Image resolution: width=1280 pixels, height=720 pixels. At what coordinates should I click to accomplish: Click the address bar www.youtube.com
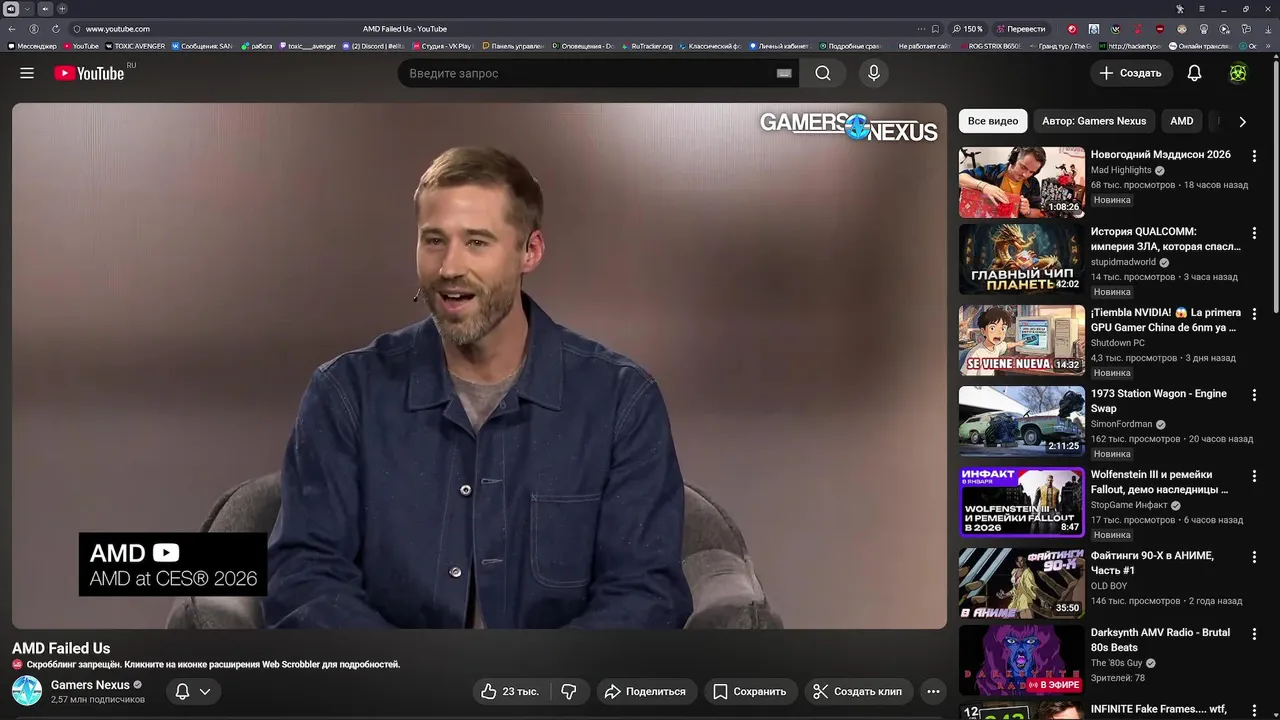coord(118,29)
